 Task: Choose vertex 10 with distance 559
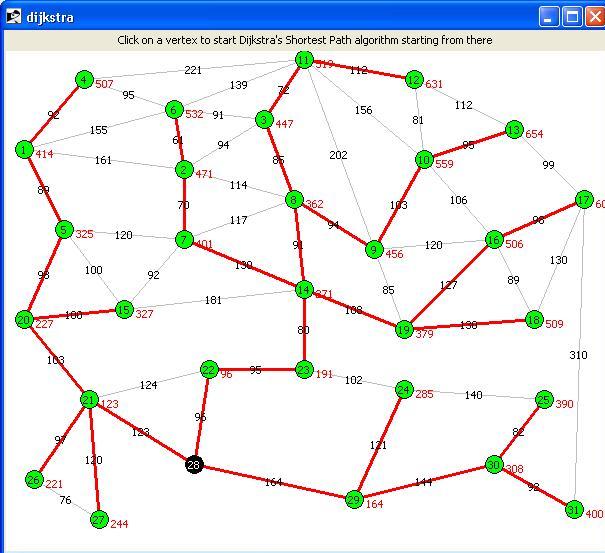coord(424,159)
